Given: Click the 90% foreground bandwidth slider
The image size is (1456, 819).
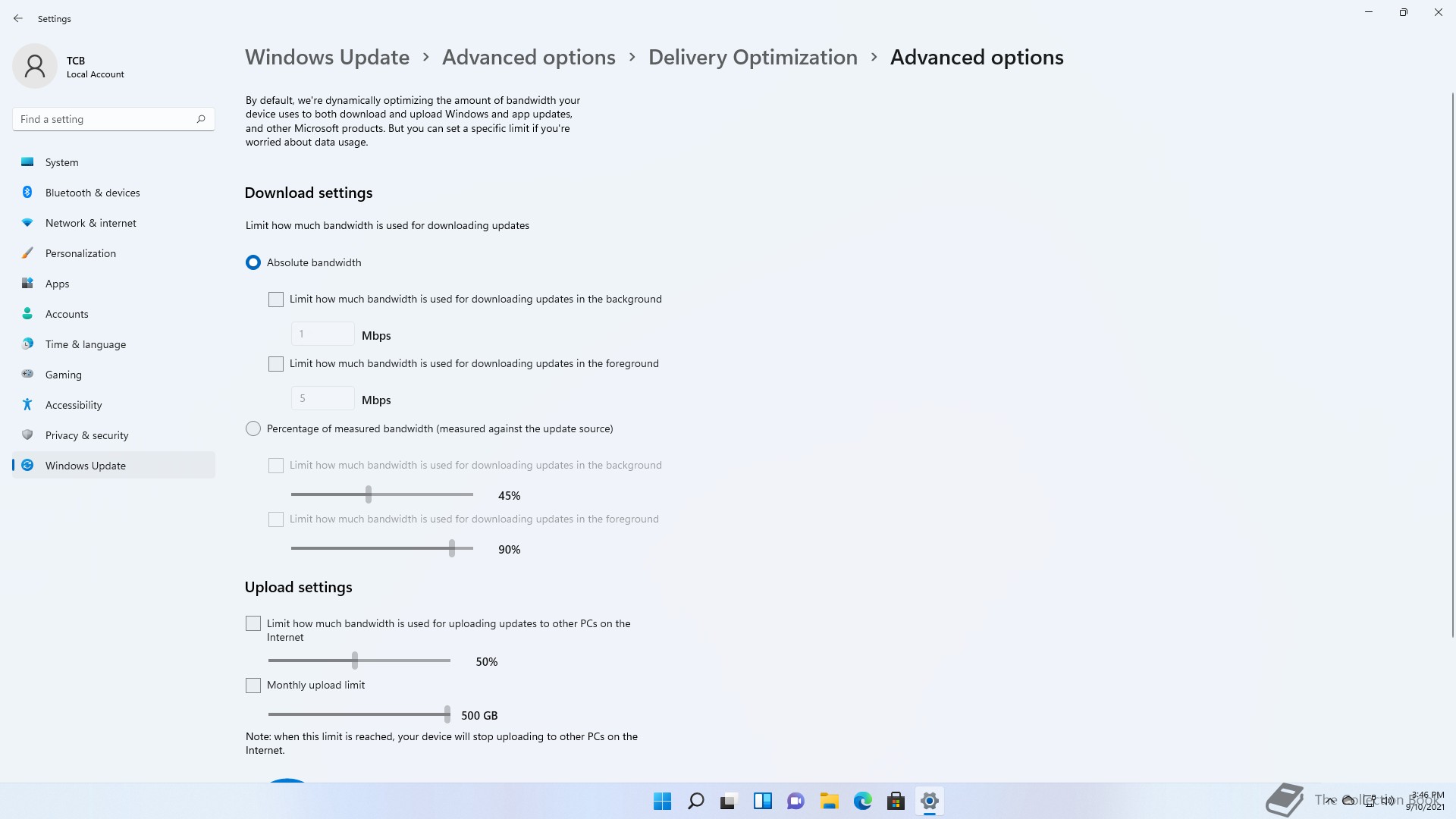Looking at the screenshot, I should (382, 548).
